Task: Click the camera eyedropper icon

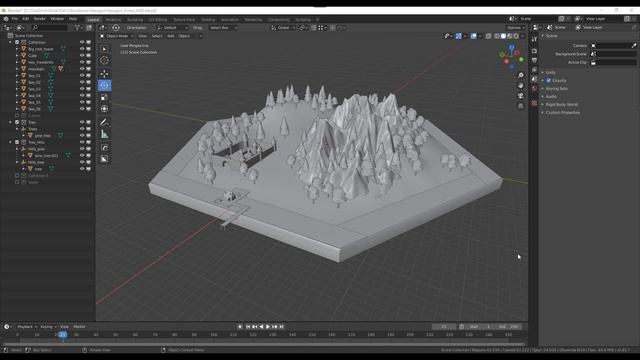Action: pos(634,46)
